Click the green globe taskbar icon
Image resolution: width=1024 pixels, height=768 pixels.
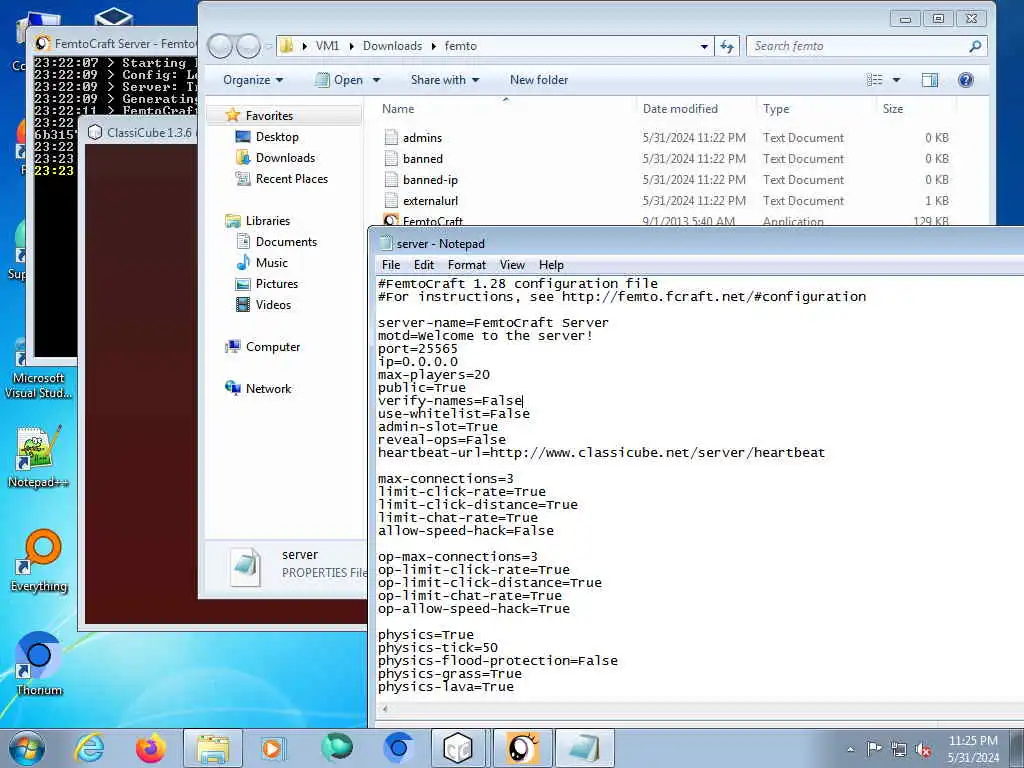[x=336, y=748]
